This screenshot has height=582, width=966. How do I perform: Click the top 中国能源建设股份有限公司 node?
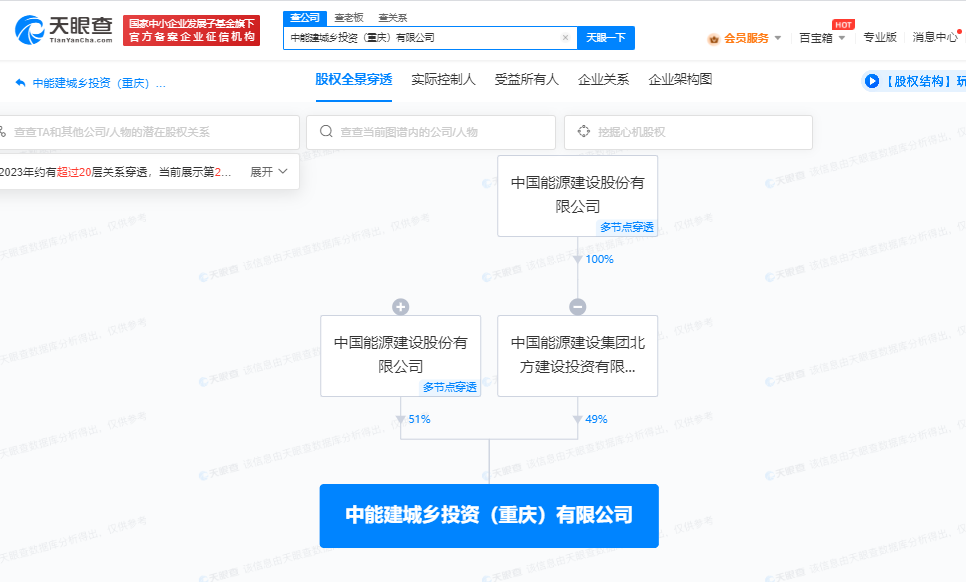(577, 195)
